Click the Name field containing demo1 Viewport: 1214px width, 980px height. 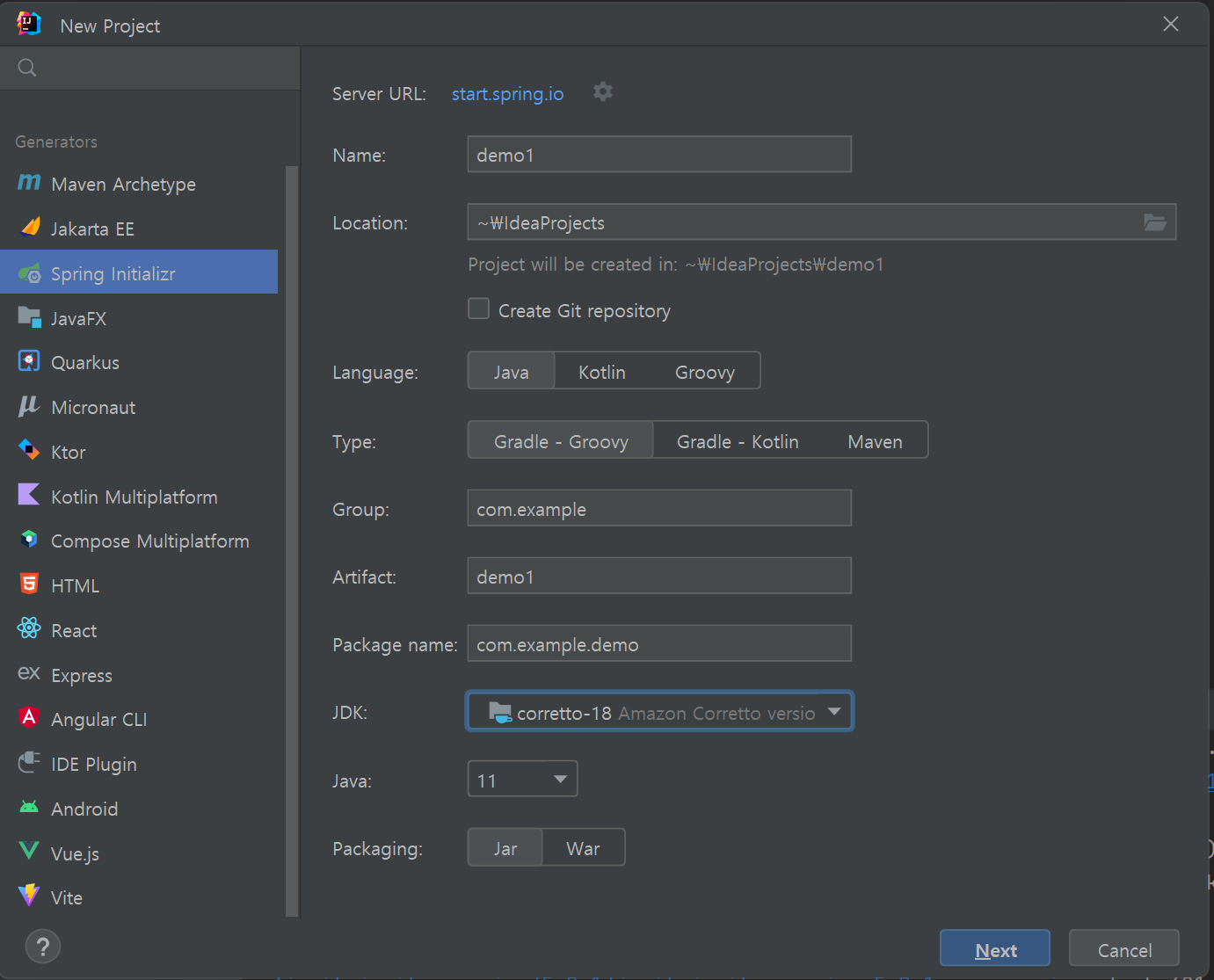point(659,155)
